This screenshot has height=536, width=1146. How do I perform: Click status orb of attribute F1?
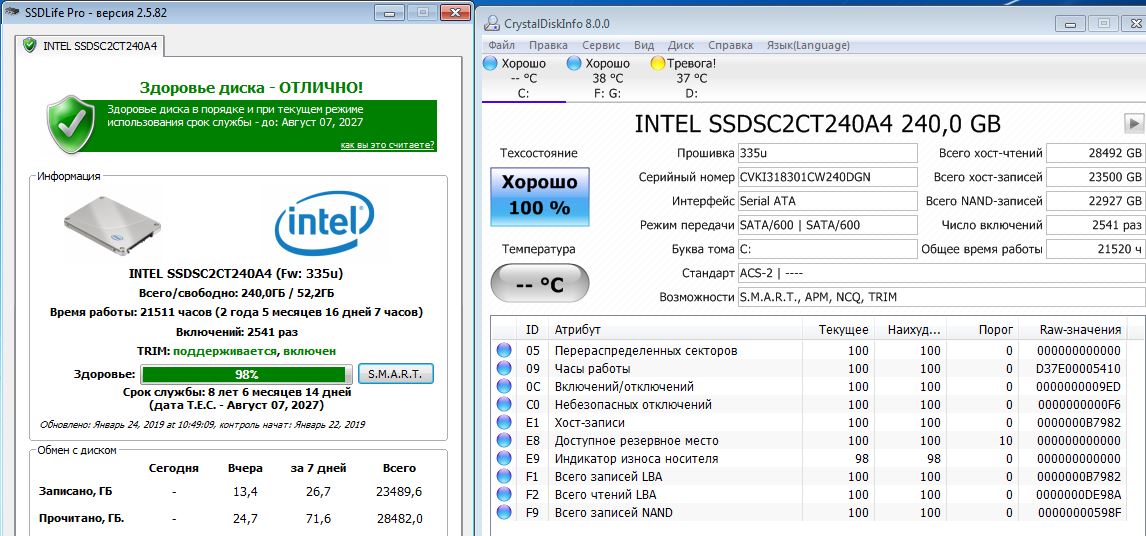pos(504,476)
